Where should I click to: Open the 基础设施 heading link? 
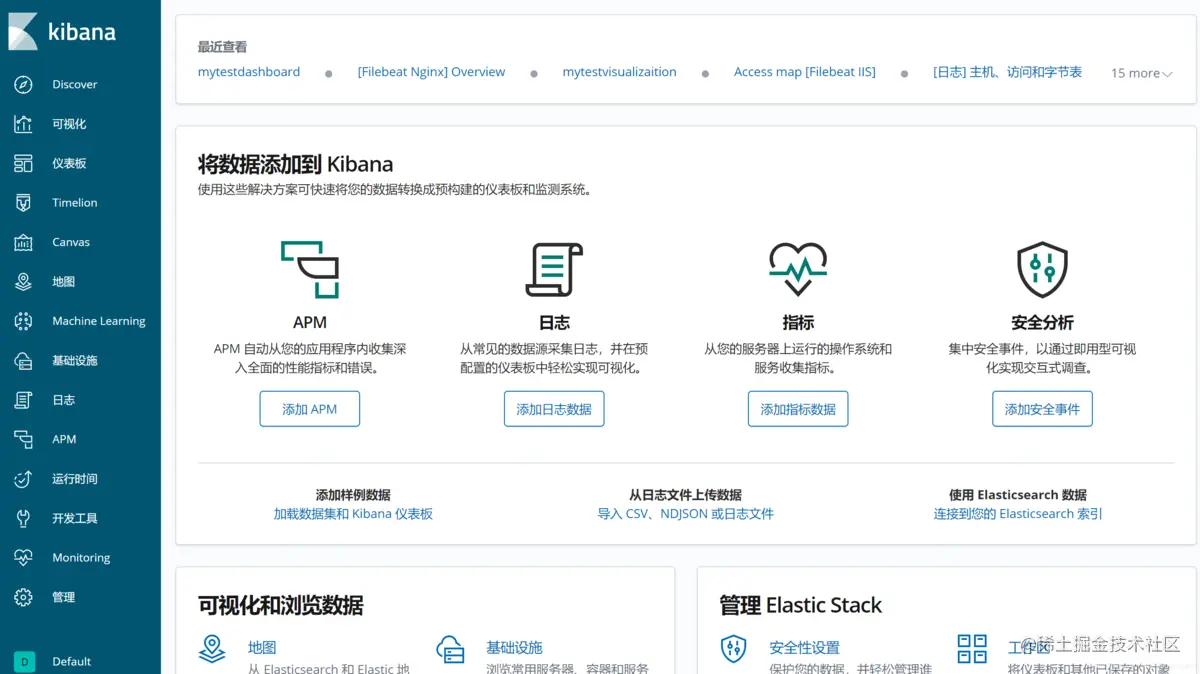coord(514,648)
